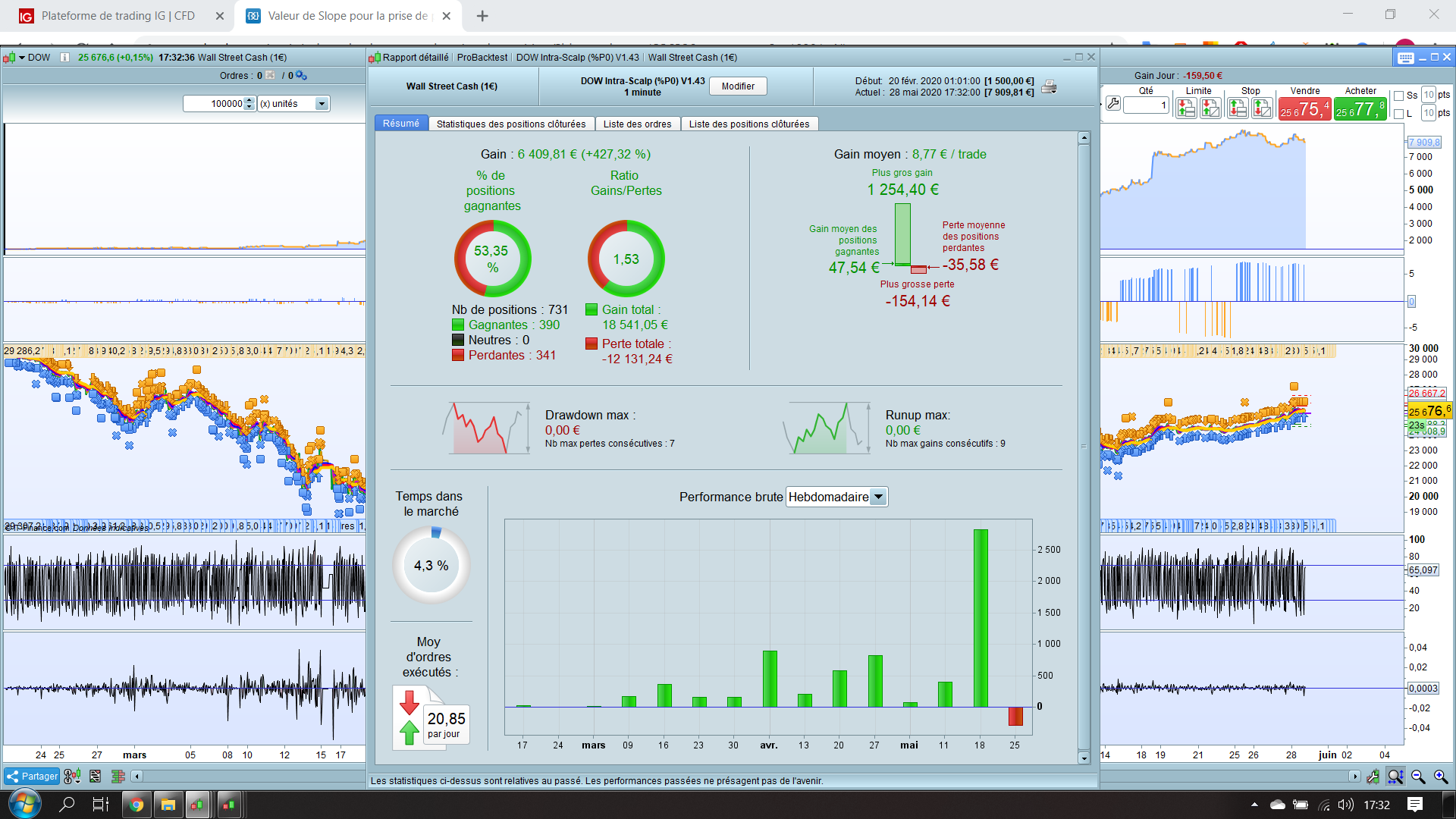1456x819 pixels.
Task: Switch to Liste des ordres tab
Action: point(637,124)
